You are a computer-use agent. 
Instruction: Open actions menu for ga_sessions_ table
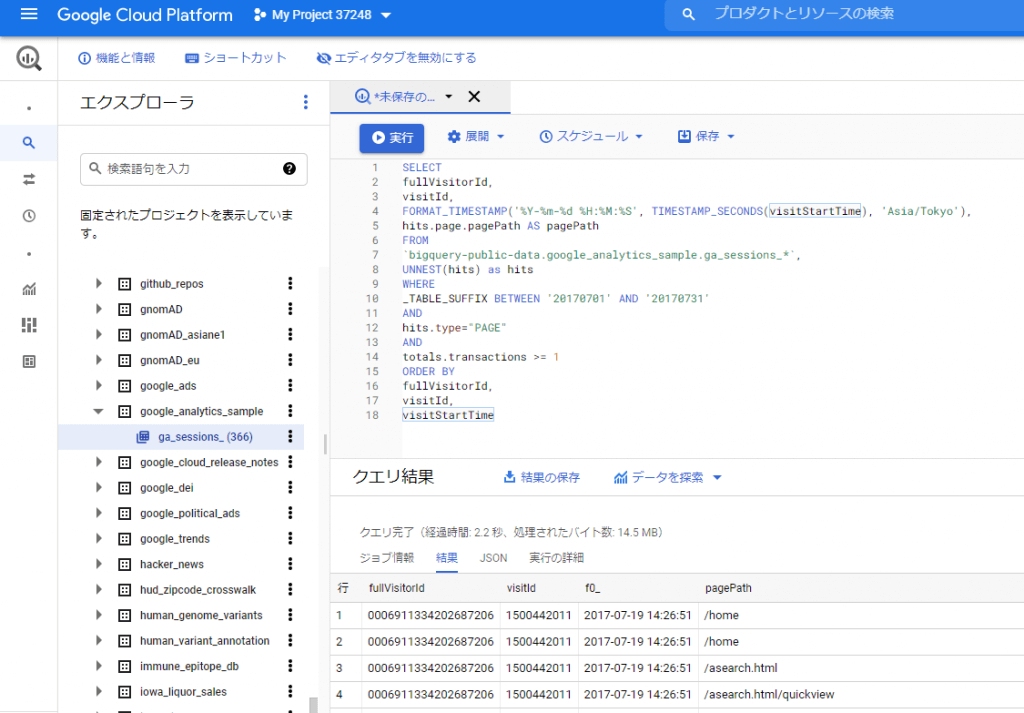[290, 436]
